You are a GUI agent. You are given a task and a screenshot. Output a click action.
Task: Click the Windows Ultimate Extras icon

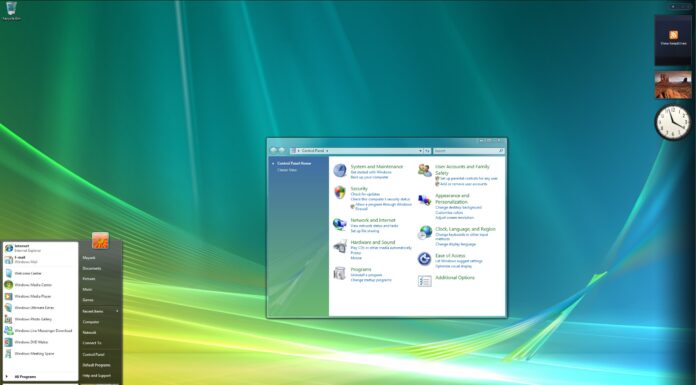click(x=8, y=308)
